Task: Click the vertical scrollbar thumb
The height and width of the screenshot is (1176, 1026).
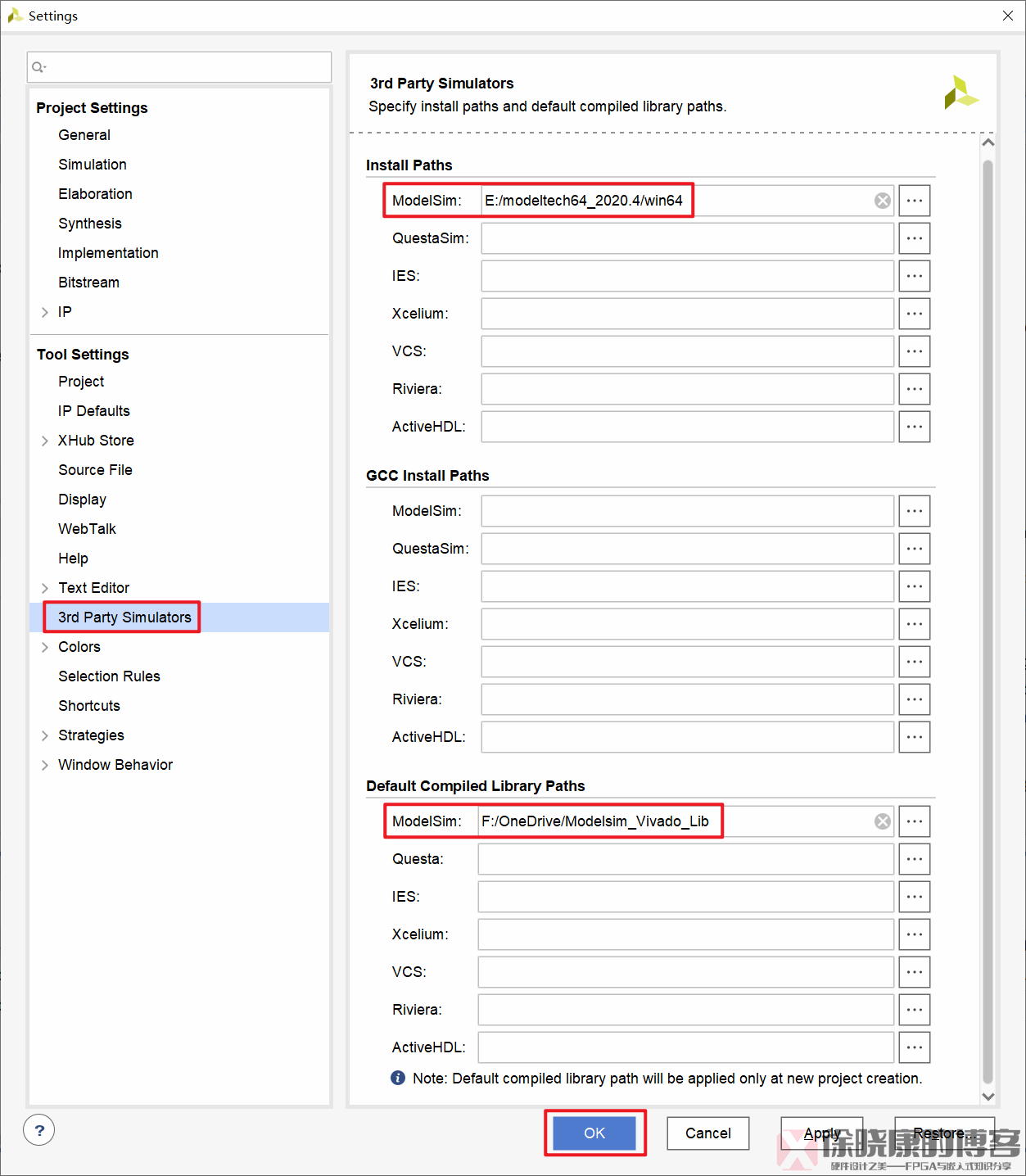Action: click(x=988, y=621)
